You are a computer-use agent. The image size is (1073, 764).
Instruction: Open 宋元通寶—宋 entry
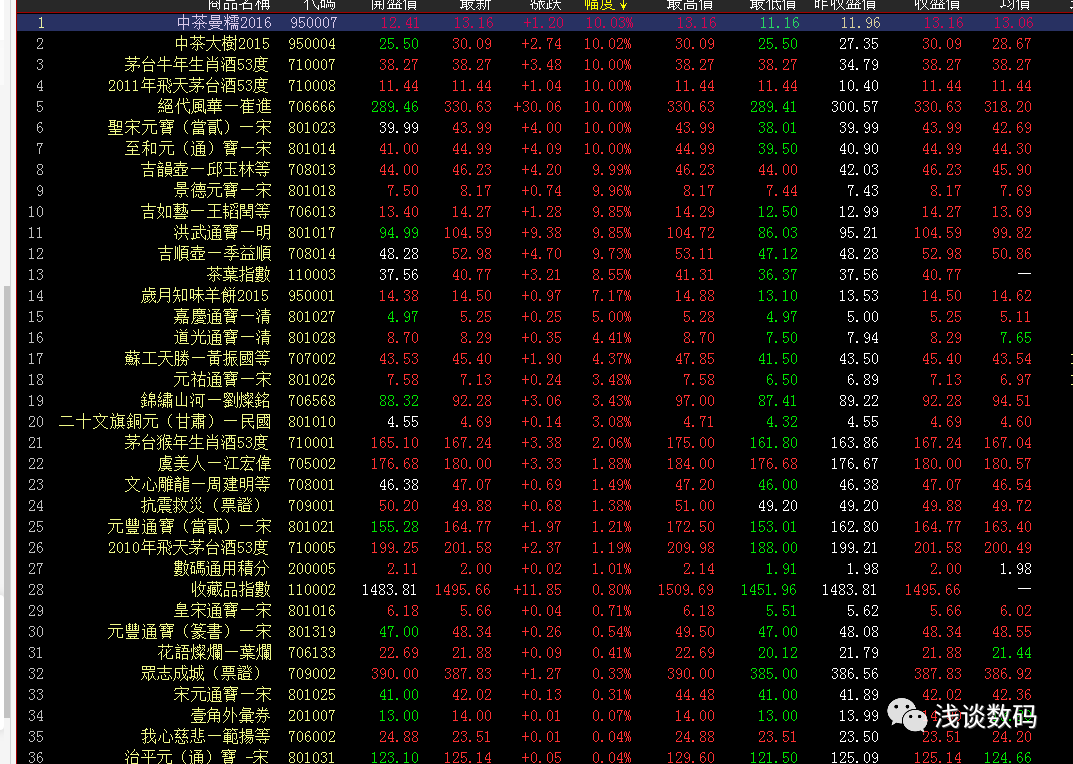(x=222, y=695)
